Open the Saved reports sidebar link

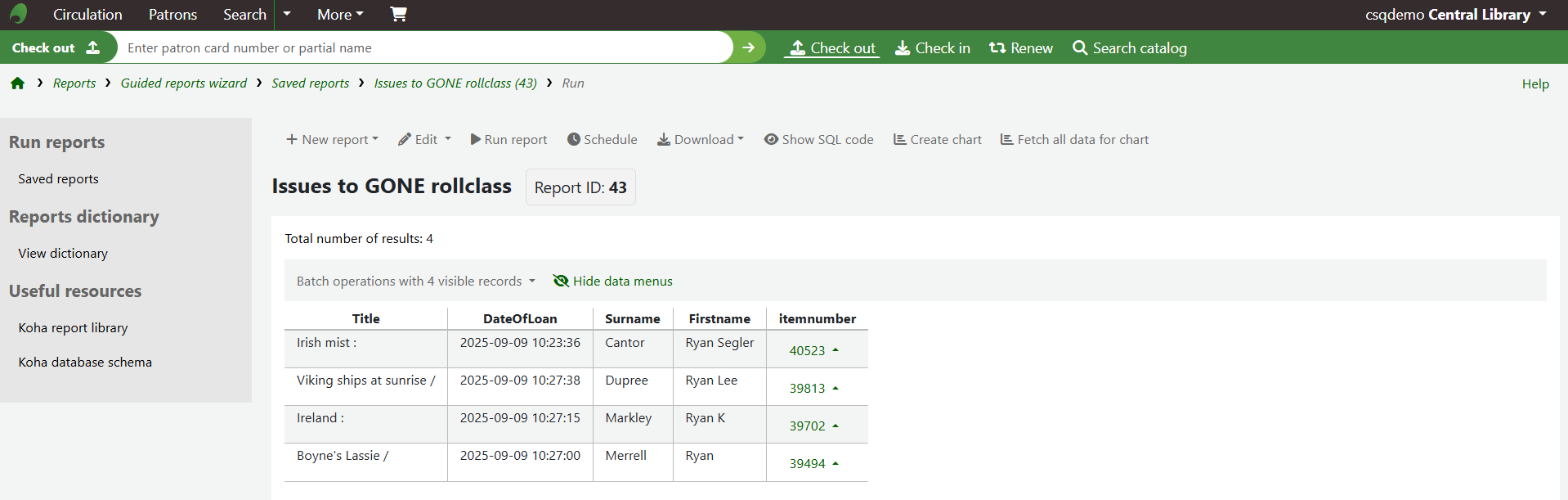point(58,179)
